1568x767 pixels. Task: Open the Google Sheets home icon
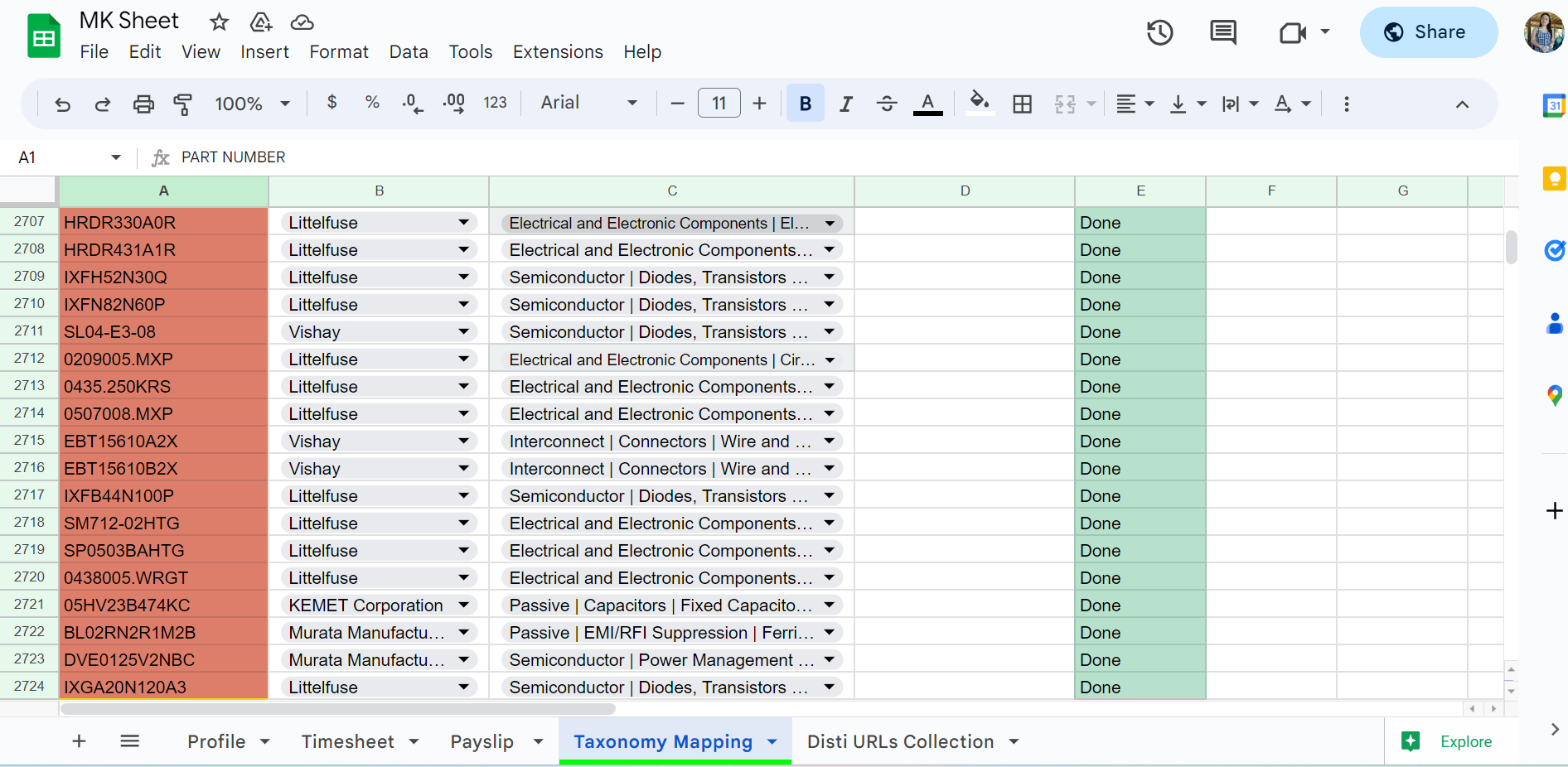click(x=44, y=36)
